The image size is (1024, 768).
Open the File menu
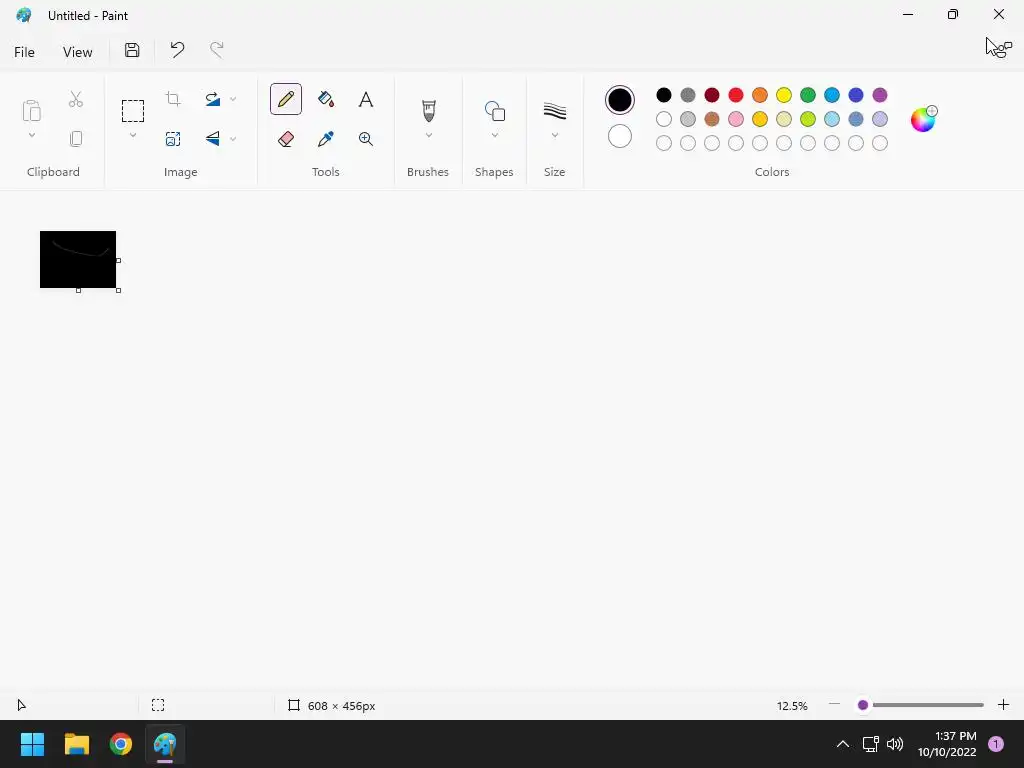(x=24, y=52)
